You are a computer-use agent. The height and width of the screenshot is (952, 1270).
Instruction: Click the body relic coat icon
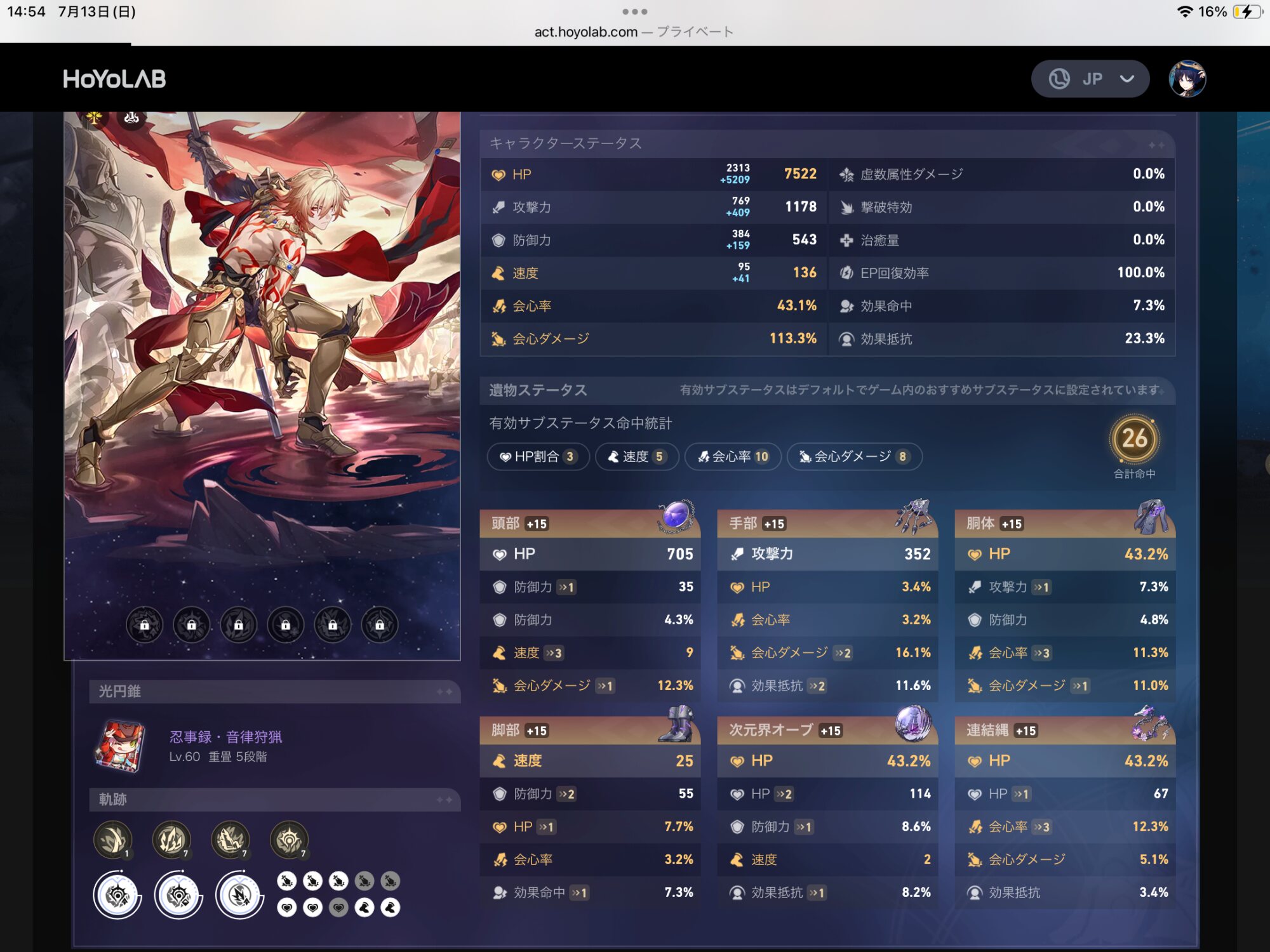pyautogui.click(x=1151, y=516)
